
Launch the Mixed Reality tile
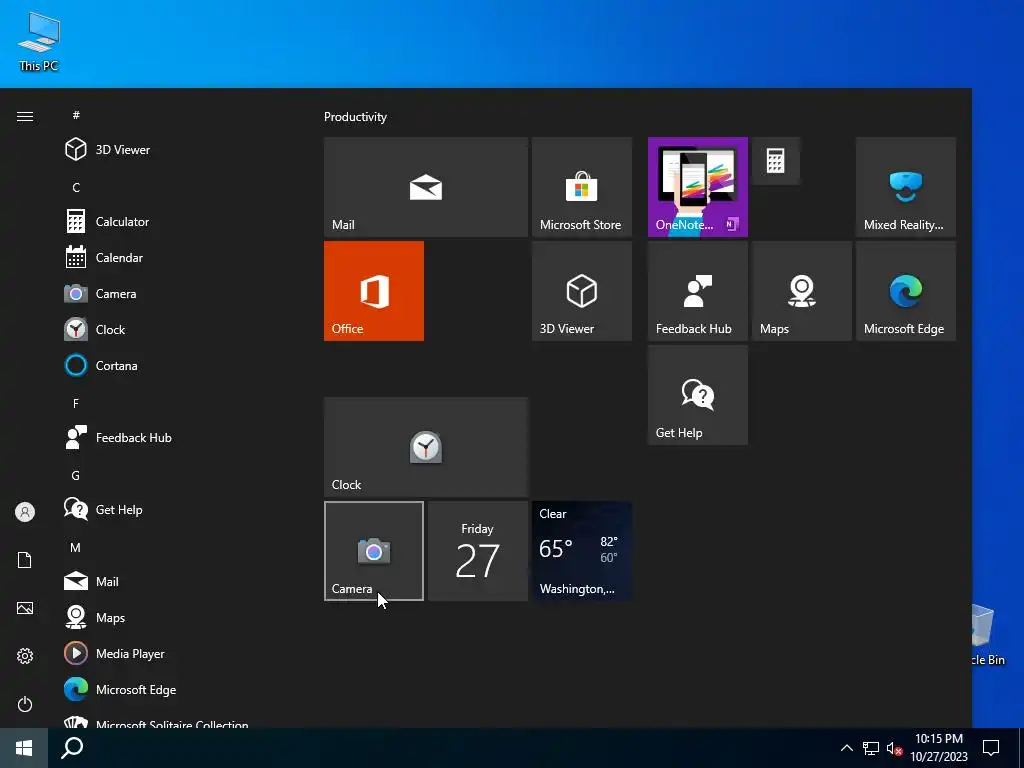pyautogui.click(x=906, y=187)
